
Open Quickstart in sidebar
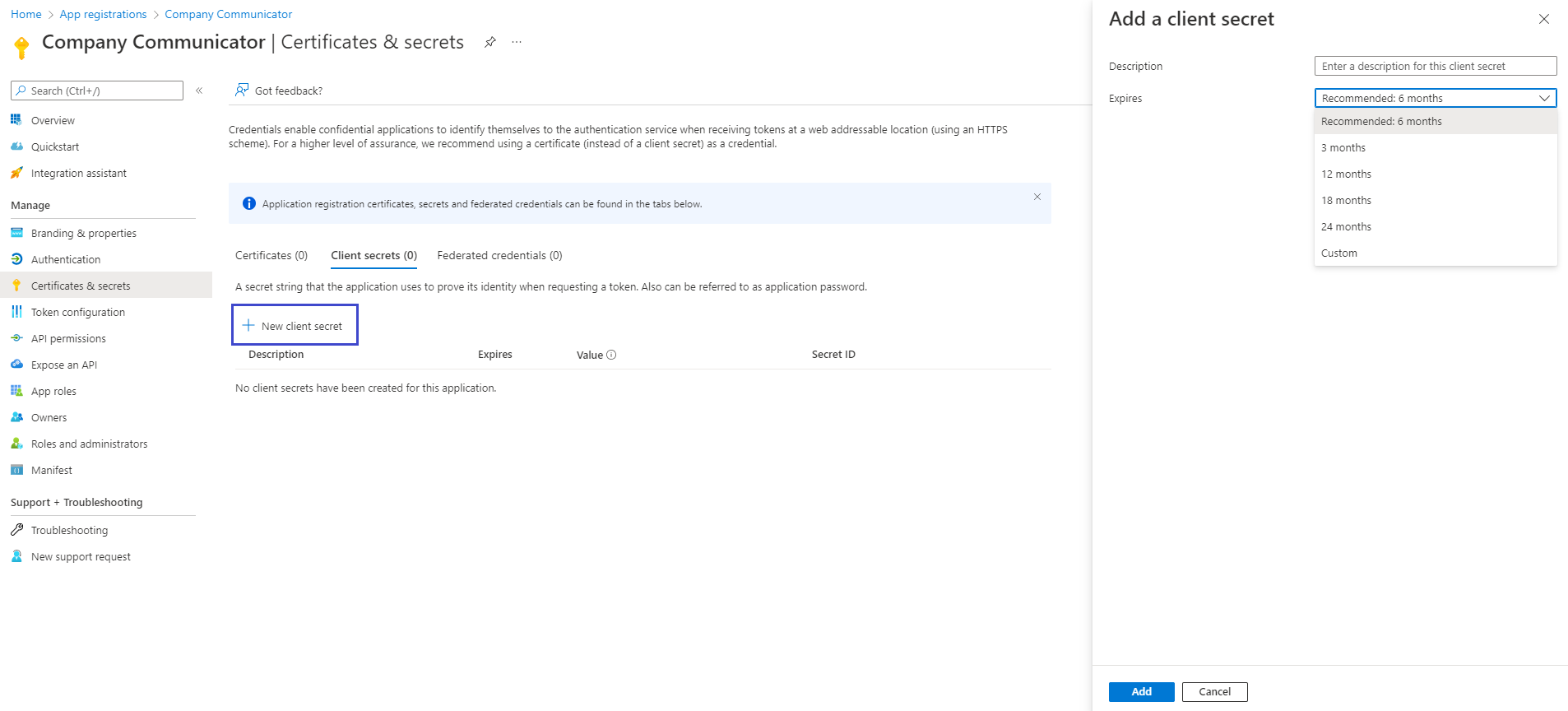55,146
